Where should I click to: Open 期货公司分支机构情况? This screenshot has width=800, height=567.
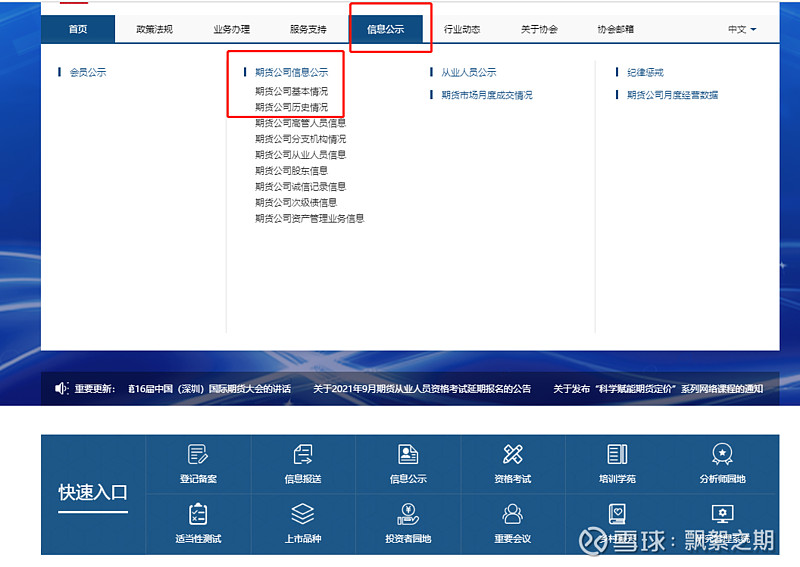tap(301, 139)
